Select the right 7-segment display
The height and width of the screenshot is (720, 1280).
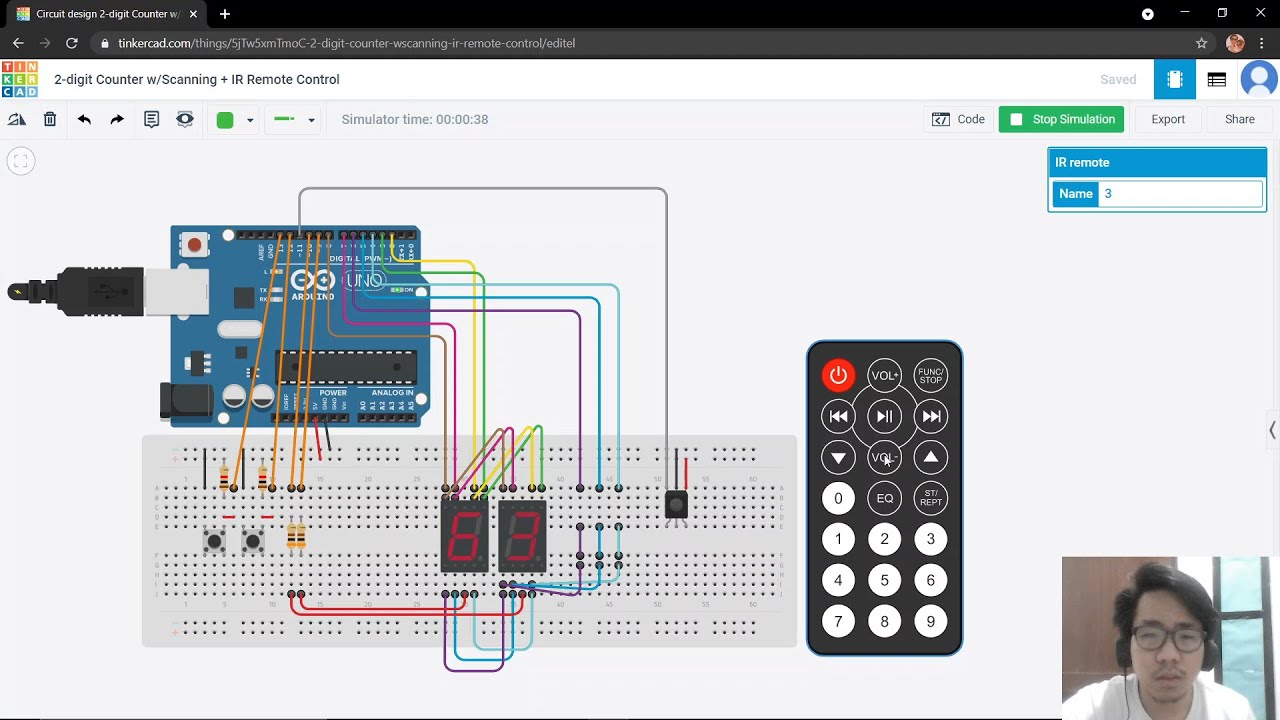point(522,536)
